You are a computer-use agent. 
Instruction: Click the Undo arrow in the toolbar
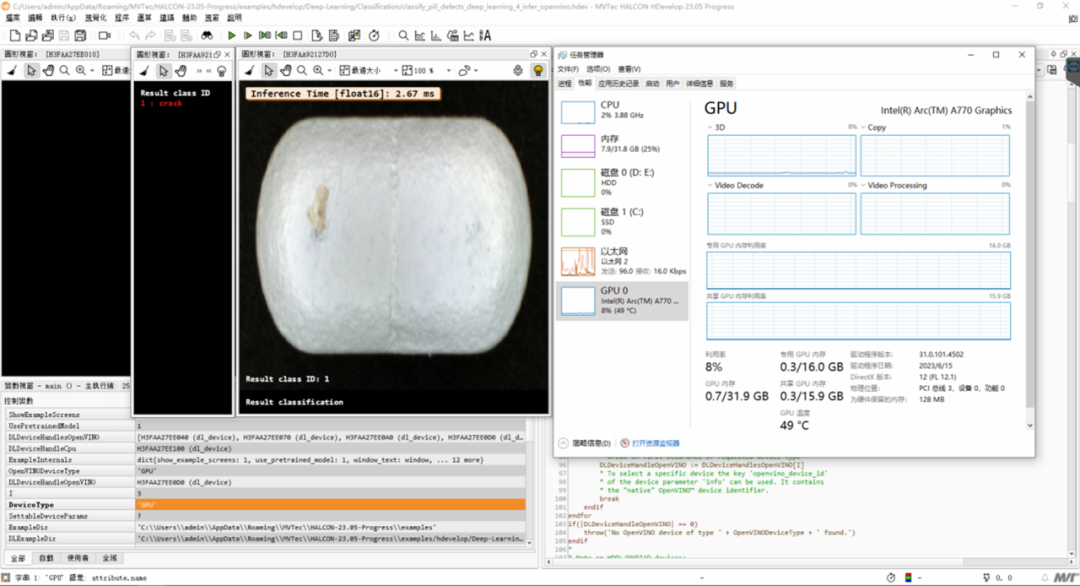pos(134,35)
